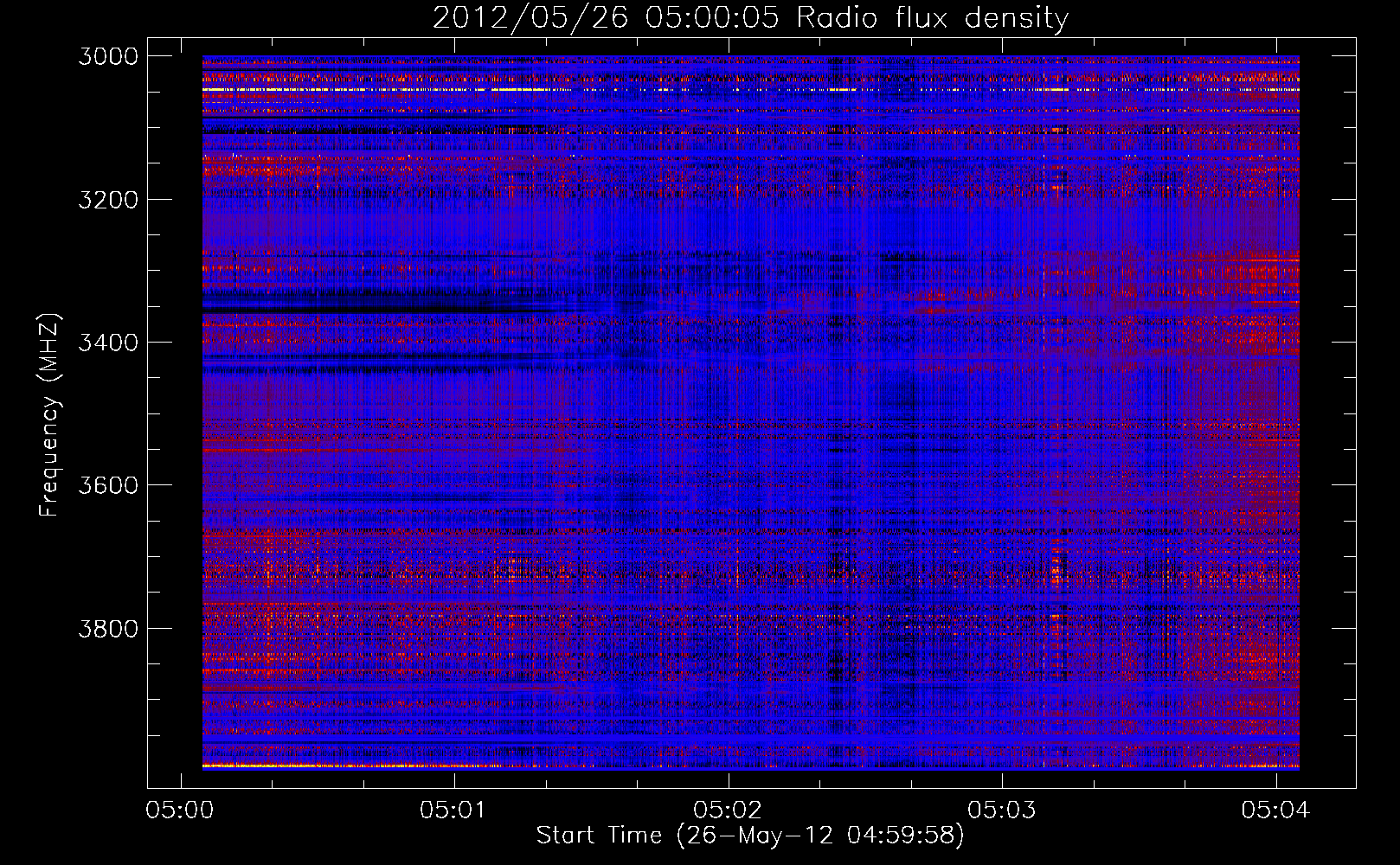Select the 3200 frequency tick label
The height and width of the screenshot is (865, 1400).
(108, 200)
